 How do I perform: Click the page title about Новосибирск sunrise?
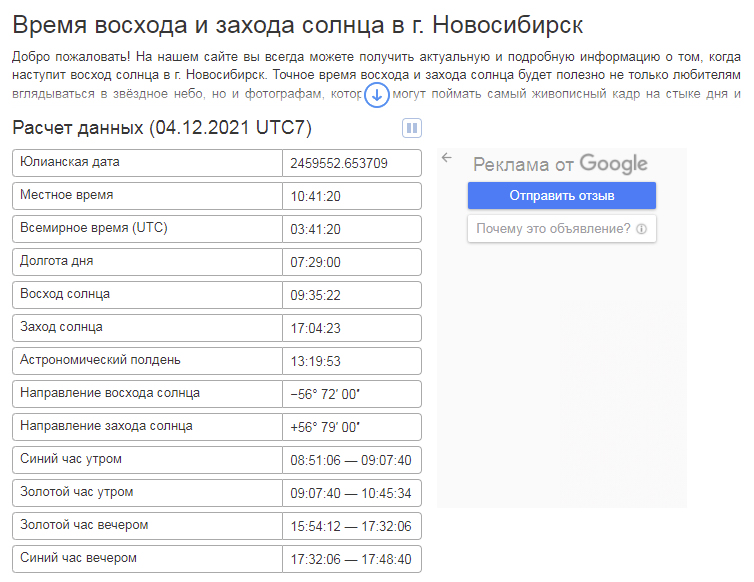pos(298,25)
